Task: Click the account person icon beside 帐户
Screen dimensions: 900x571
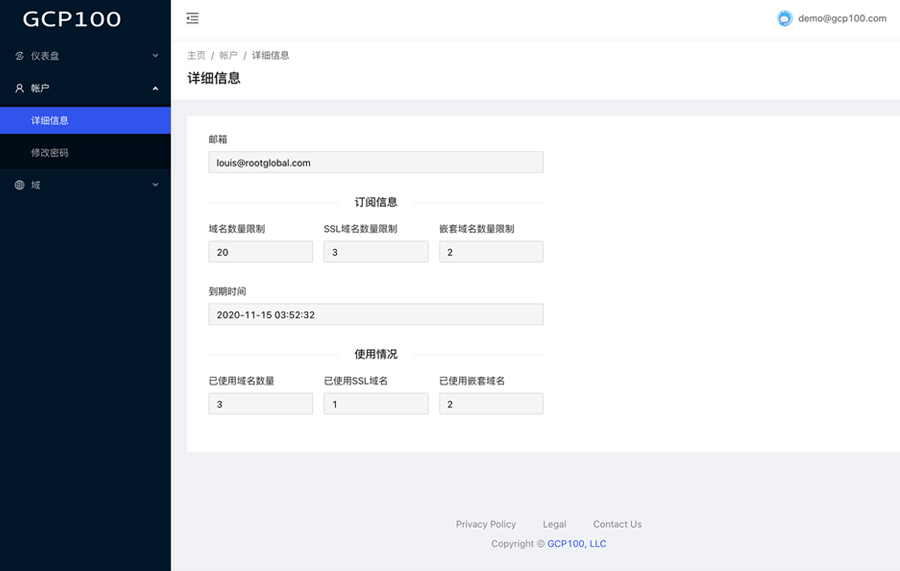Action: tap(19, 88)
